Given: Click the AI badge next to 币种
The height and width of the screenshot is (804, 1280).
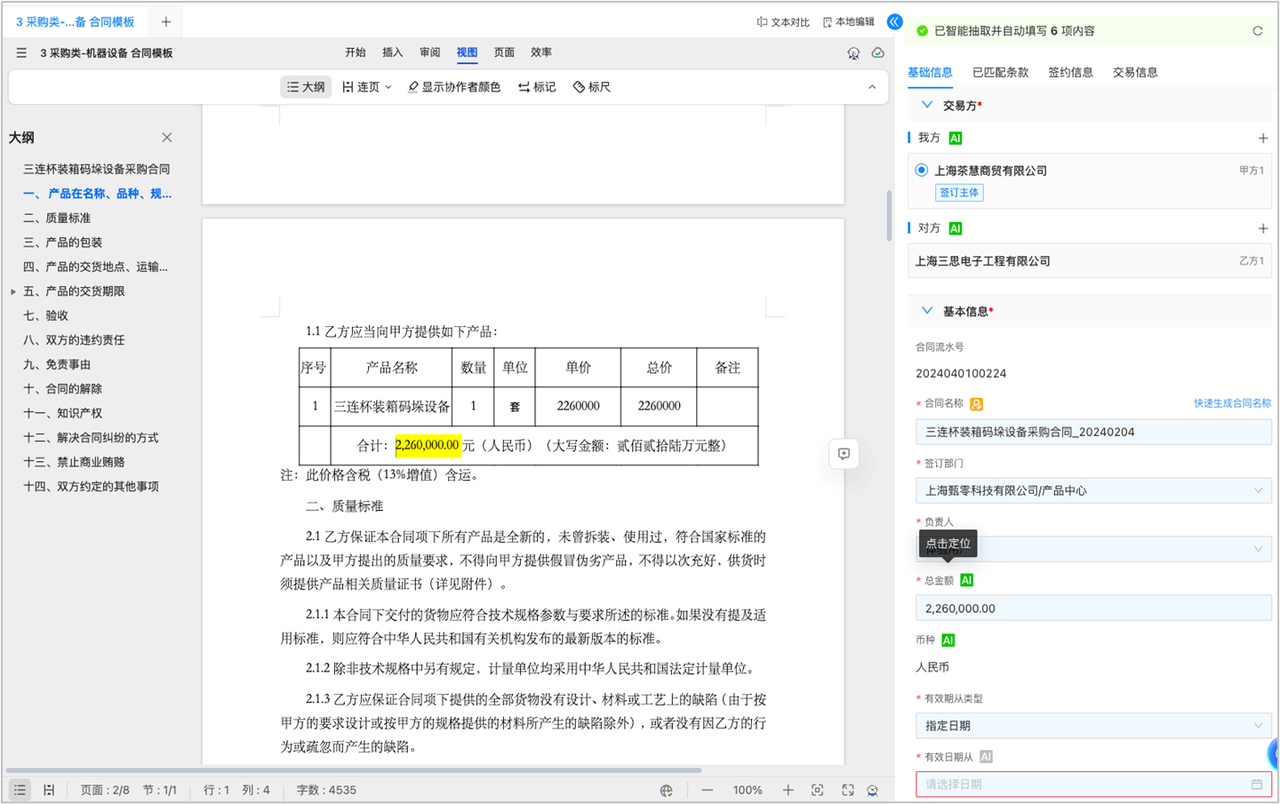Looking at the screenshot, I should (948, 640).
